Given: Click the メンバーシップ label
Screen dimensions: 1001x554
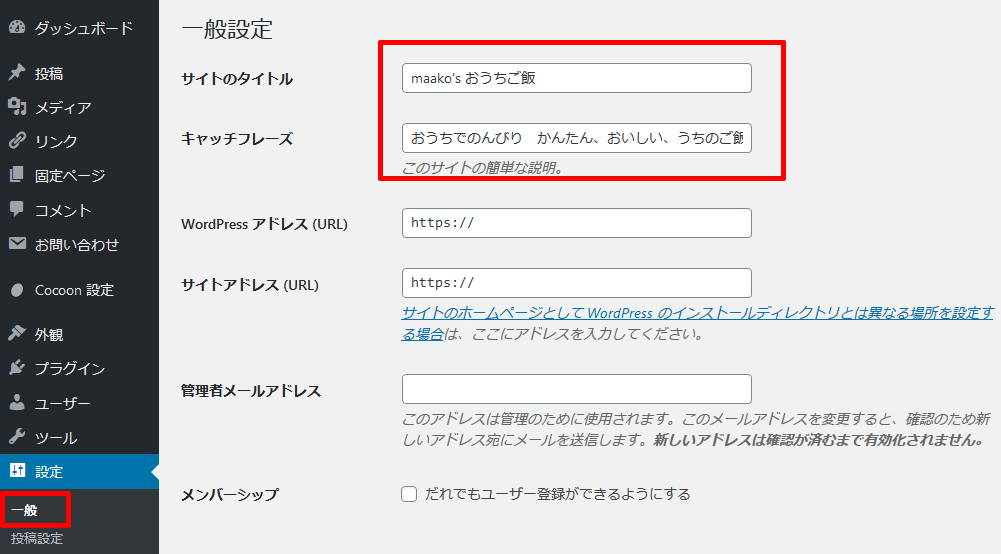Looking at the screenshot, I should 230,495.
